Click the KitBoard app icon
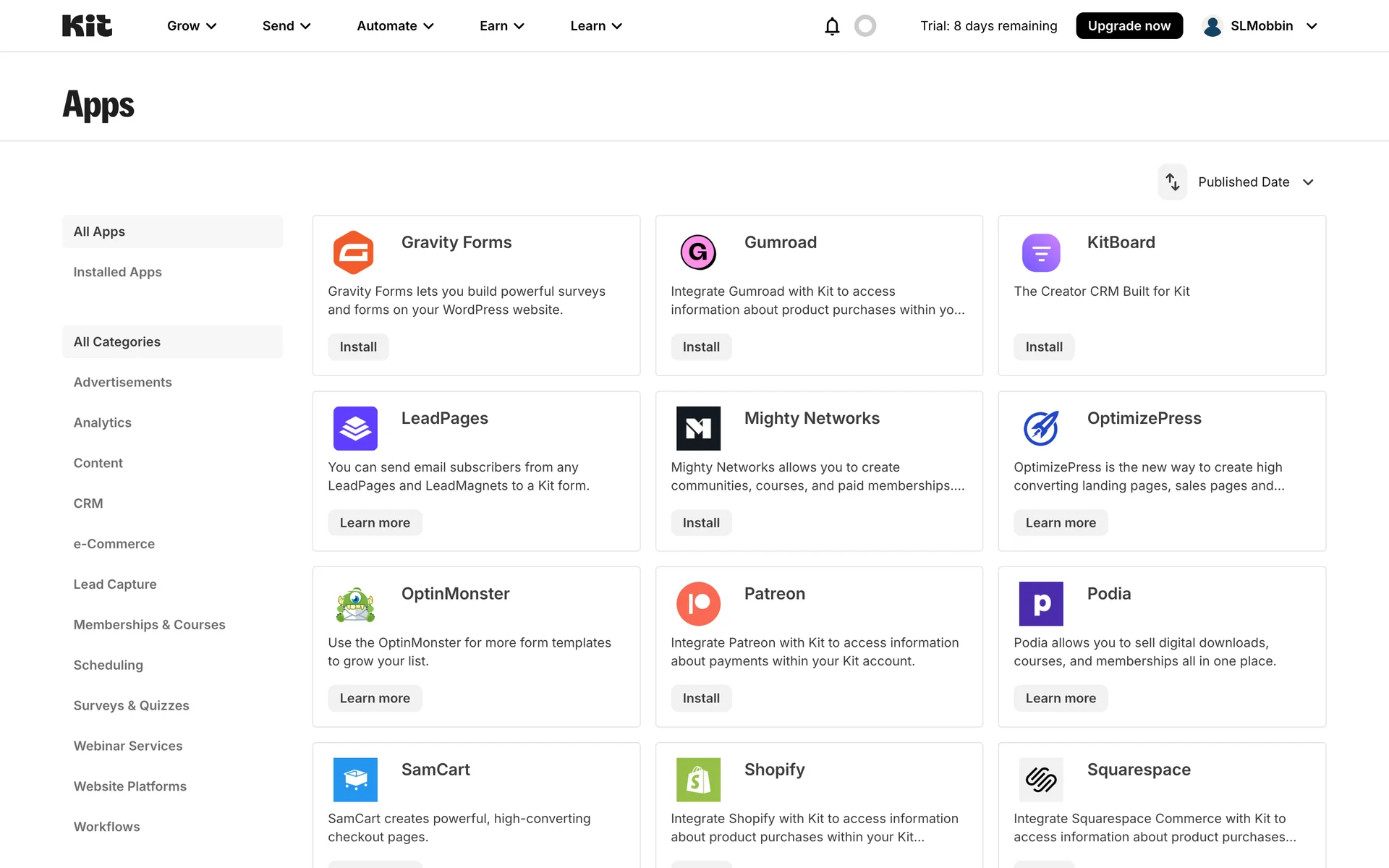The width and height of the screenshot is (1389, 868). click(x=1040, y=252)
